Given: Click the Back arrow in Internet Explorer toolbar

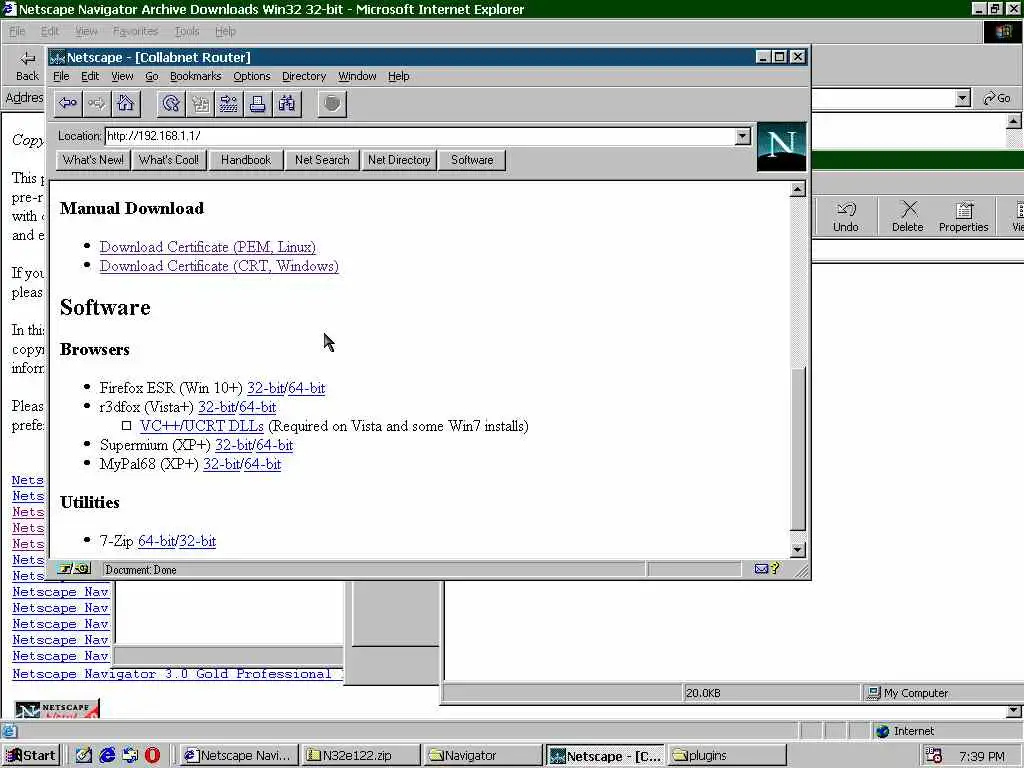Looking at the screenshot, I should (27, 66).
